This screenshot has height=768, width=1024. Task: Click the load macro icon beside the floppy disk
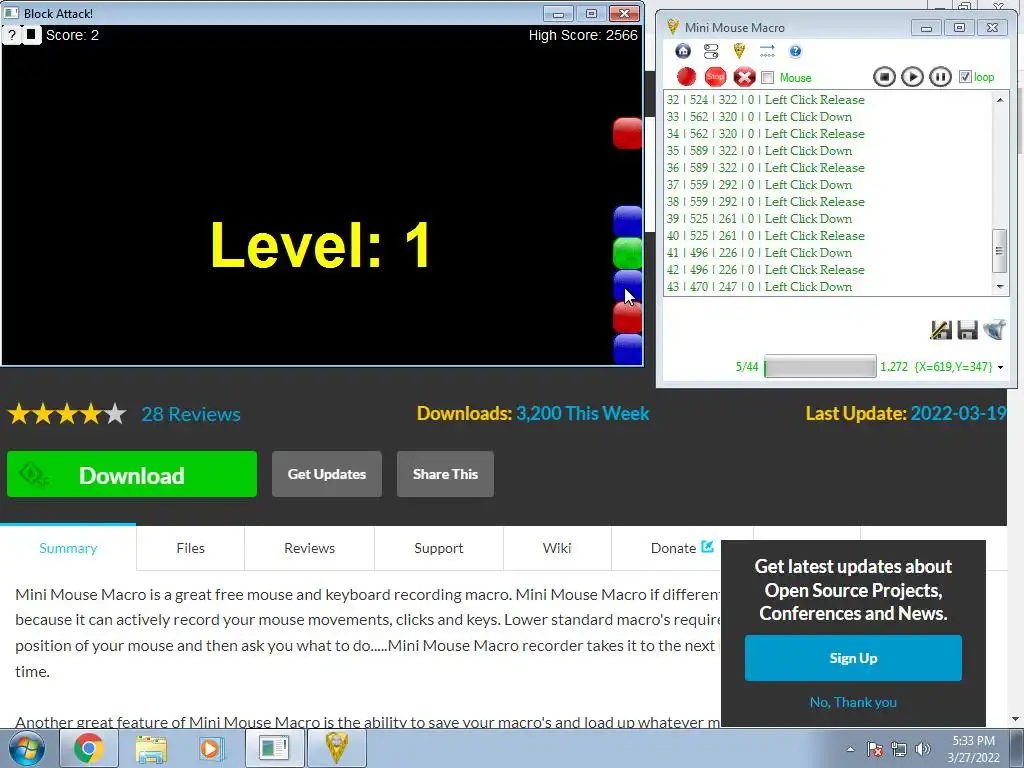tap(994, 330)
